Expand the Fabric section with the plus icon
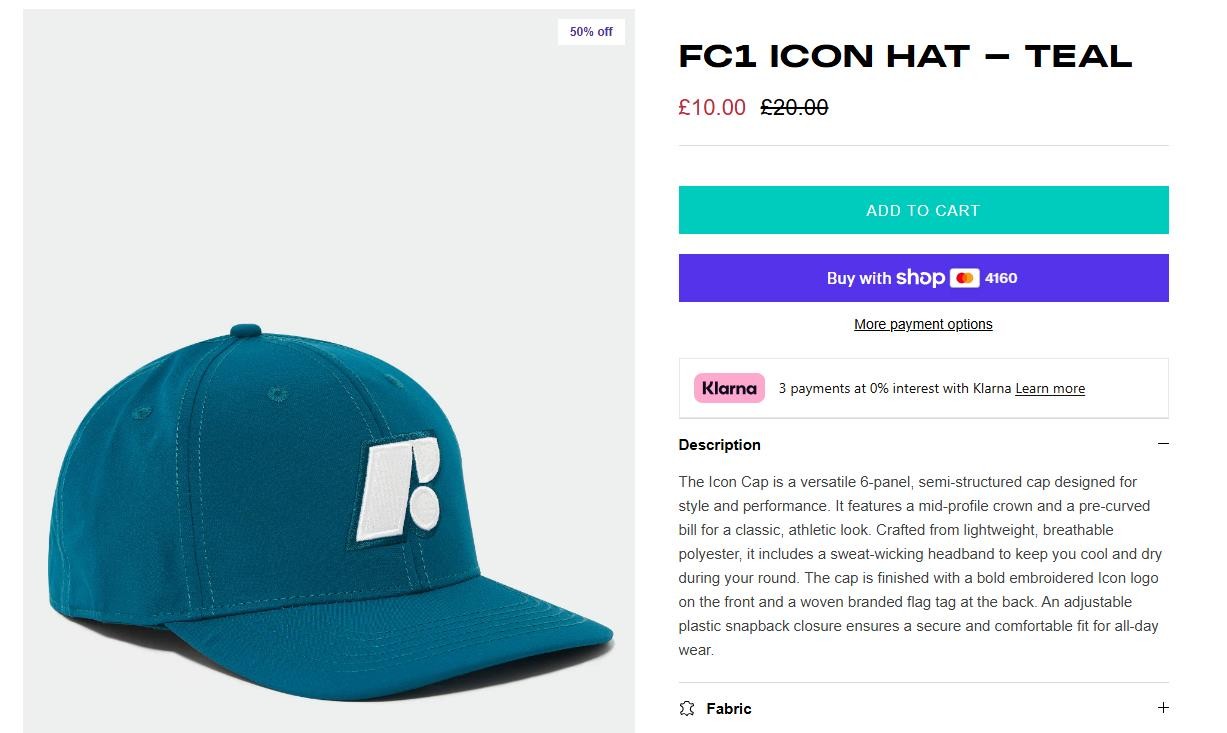Image resolution: width=1227 pixels, height=733 pixels. (x=1162, y=708)
